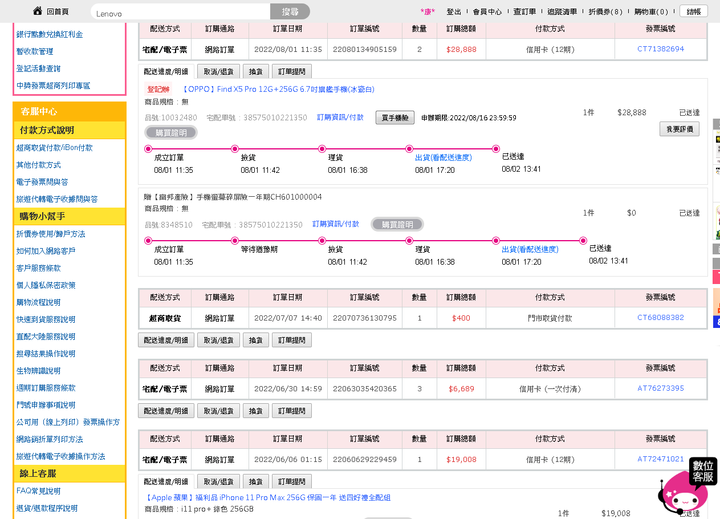Viewport: 720px width, 519px height.
Task: Click the 等待猶豫期 progress dot
Action: [x=235, y=241]
